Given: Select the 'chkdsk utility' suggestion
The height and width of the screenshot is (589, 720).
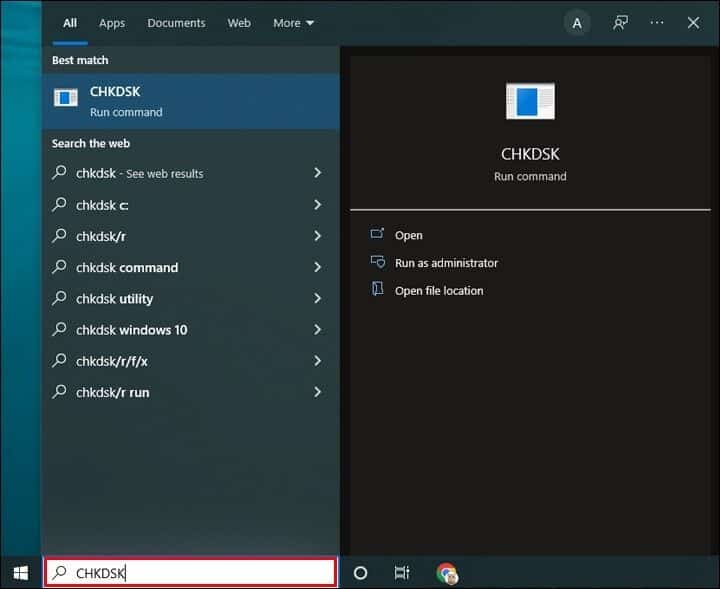Looking at the screenshot, I should click(191, 298).
